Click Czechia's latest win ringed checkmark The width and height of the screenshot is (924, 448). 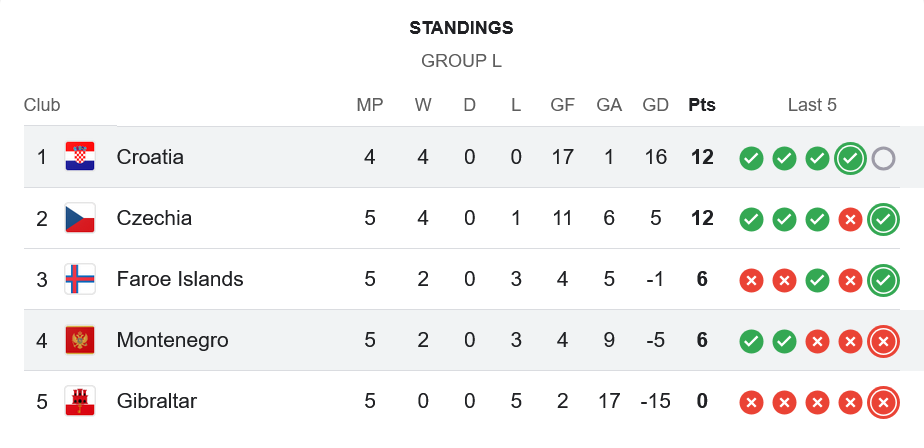pos(882,219)
